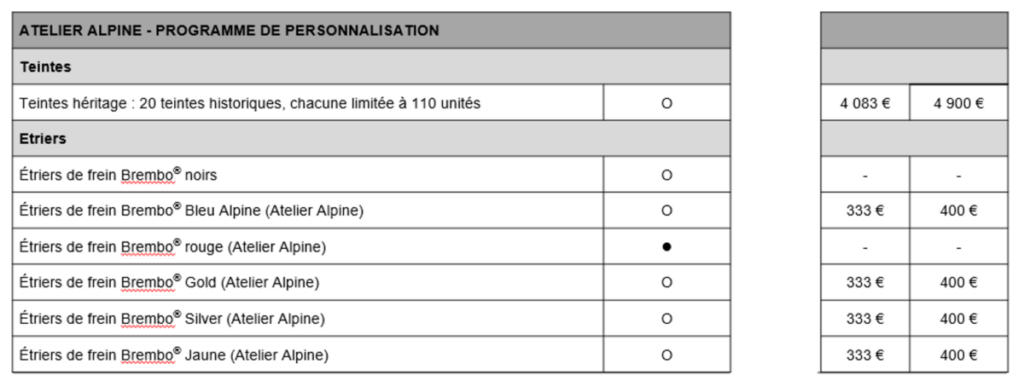Click the Teintes héritage option circle
The height and width of the screenshot is (381, 1024).
[666, 103]
